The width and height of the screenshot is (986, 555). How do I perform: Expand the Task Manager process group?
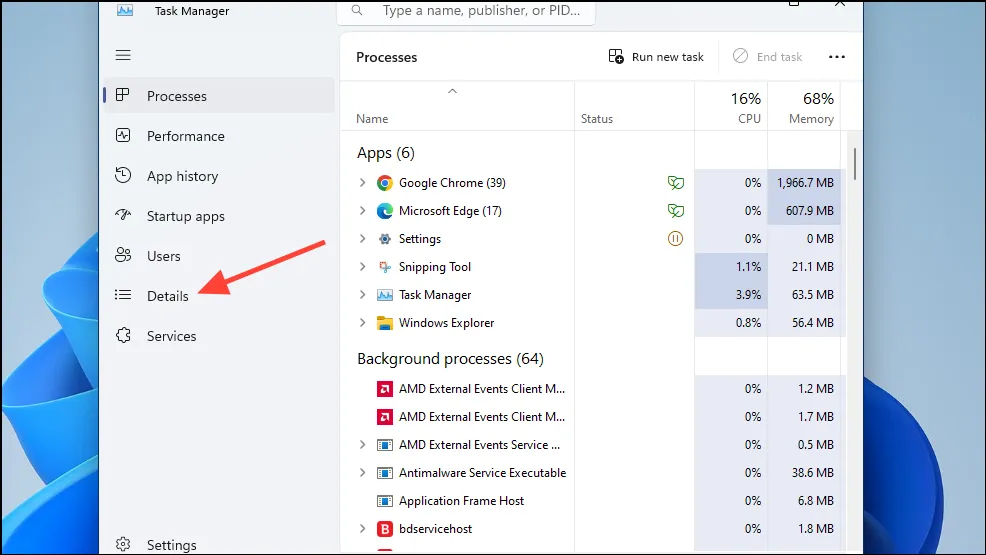[363, 295]
